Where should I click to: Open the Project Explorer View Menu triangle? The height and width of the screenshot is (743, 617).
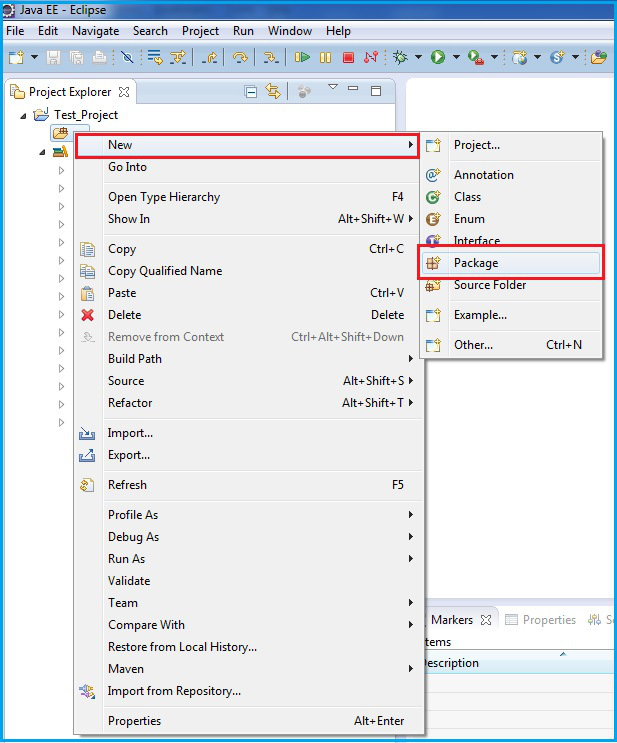[333, 87]
